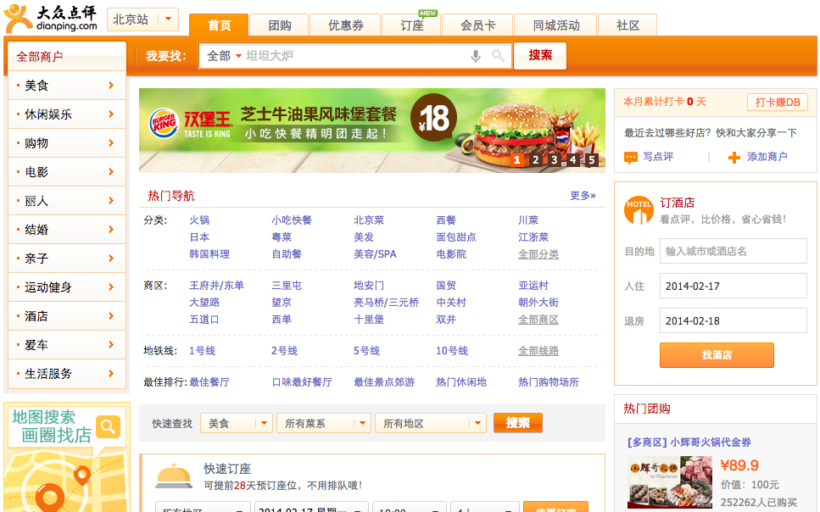Expand the 全部 search category dropdown
820x512 pixels.
(224, 56)
